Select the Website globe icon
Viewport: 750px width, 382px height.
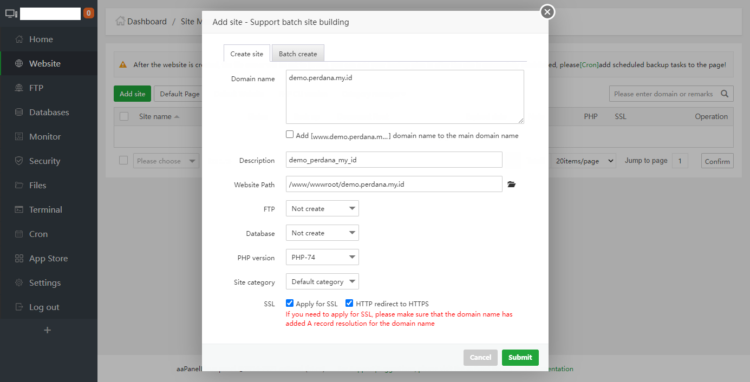coord(19,64)
